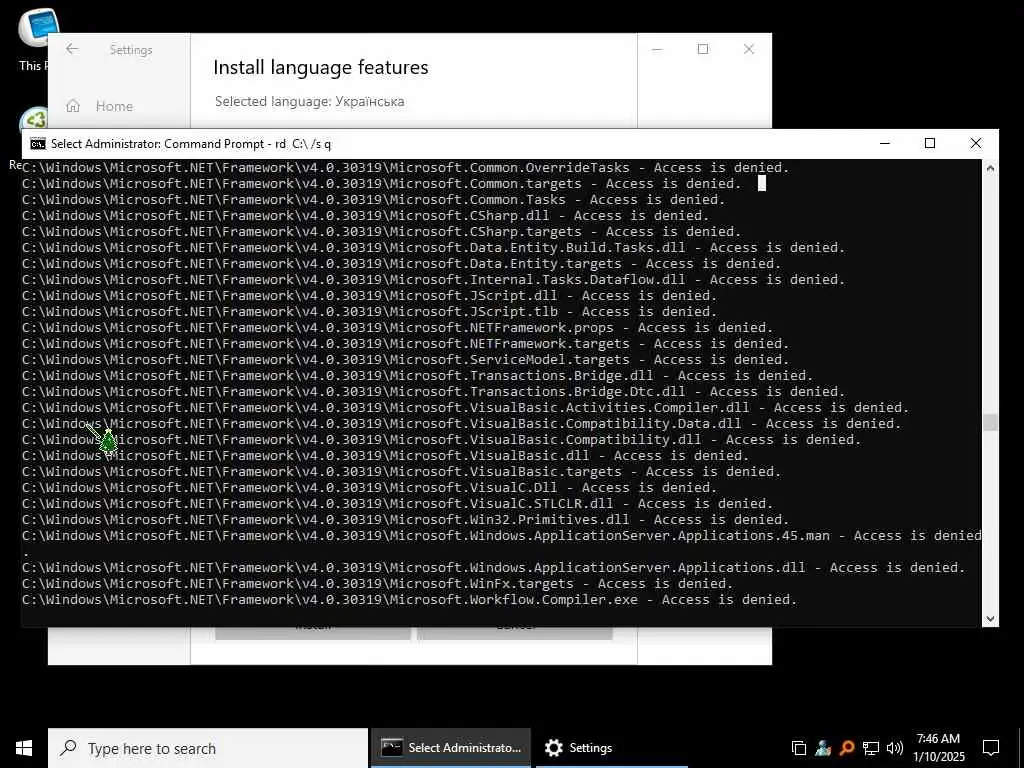Open the volume speaker tray icon
This screenshot has width=1024, height=768.
(895, 748)
